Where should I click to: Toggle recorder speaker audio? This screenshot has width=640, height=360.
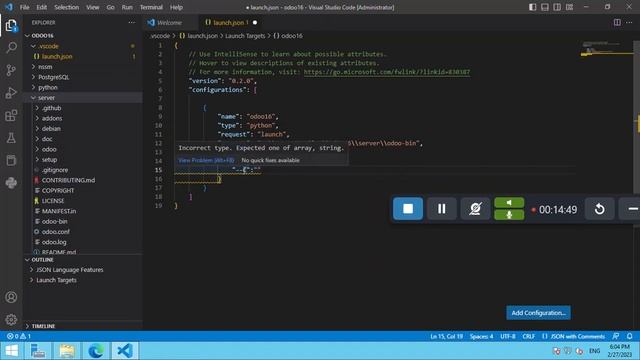click(509, 202)
